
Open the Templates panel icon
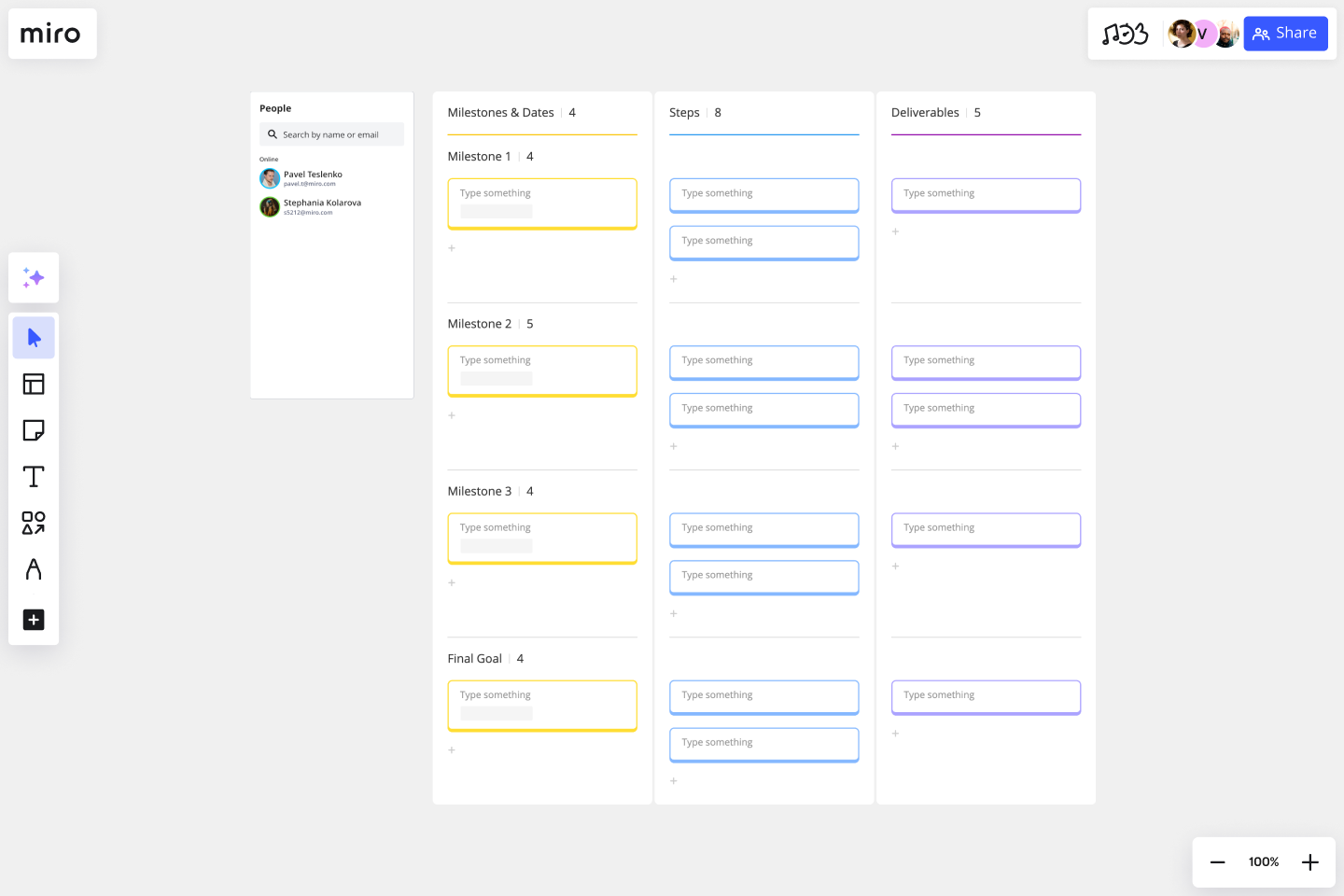(34, 384)
